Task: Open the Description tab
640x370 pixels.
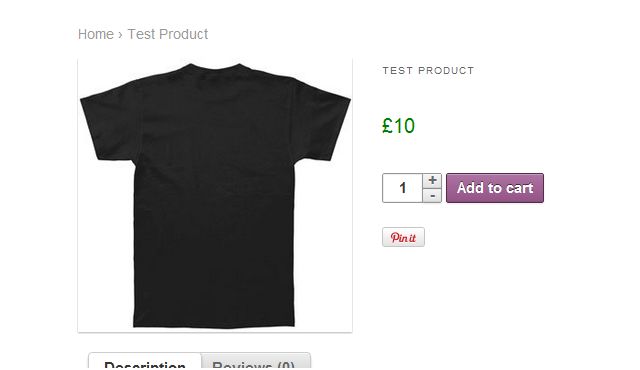Action: [x=145, y=363]
